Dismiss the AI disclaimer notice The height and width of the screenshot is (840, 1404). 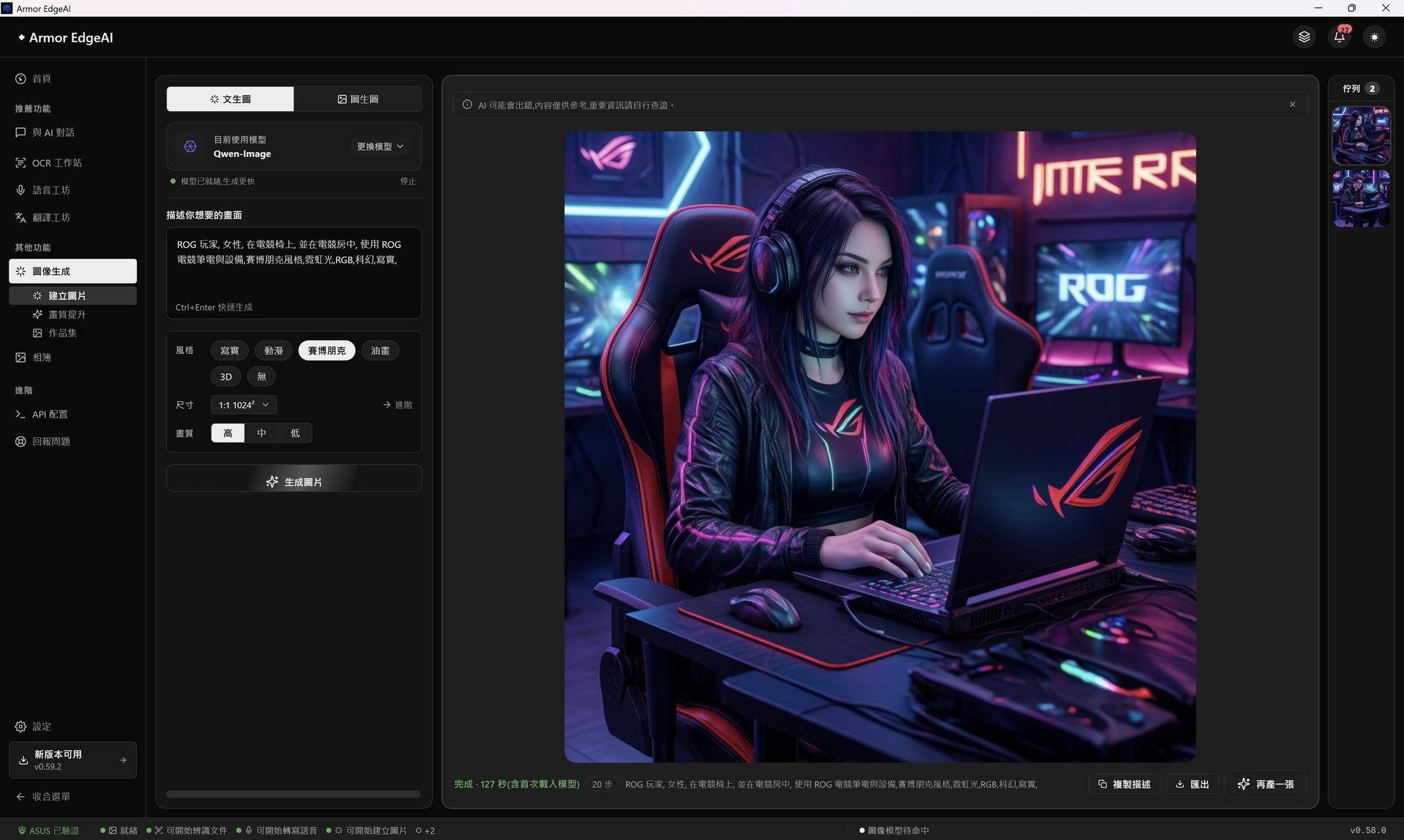[x=1293, y=105]
